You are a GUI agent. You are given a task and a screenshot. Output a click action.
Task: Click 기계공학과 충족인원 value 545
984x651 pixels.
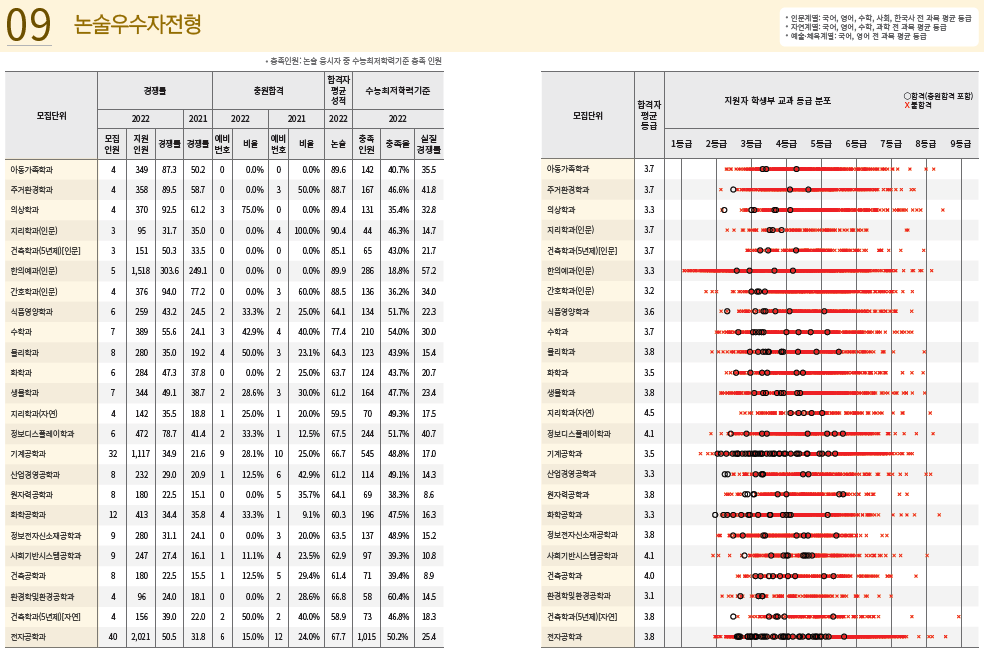pos(367,453)
